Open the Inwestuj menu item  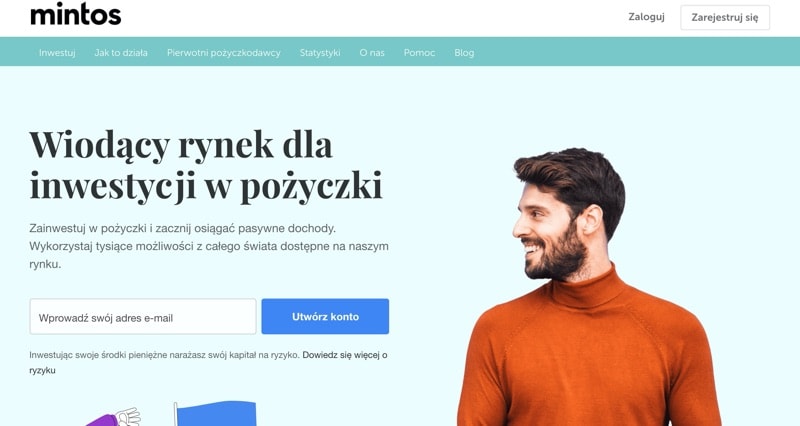[57, 53]
